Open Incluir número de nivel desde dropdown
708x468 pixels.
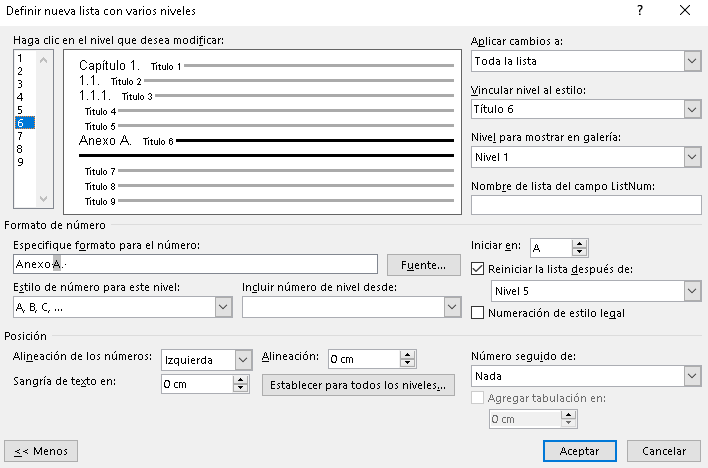click(452, 307)
